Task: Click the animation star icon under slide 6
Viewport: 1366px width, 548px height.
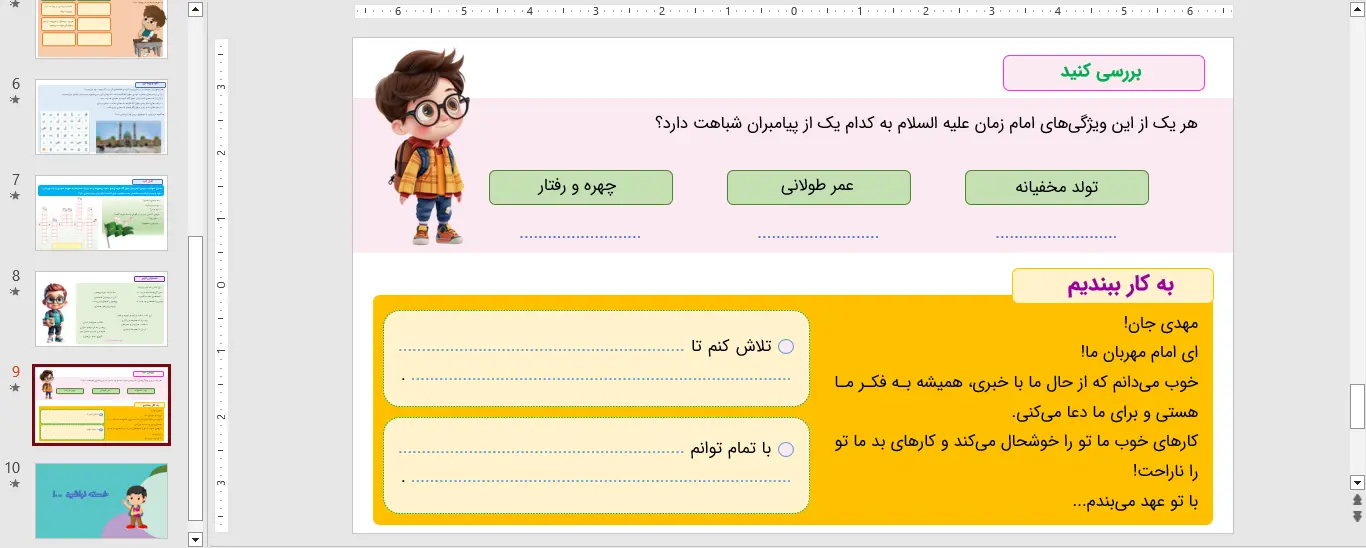Action: (x=15, y=101)
